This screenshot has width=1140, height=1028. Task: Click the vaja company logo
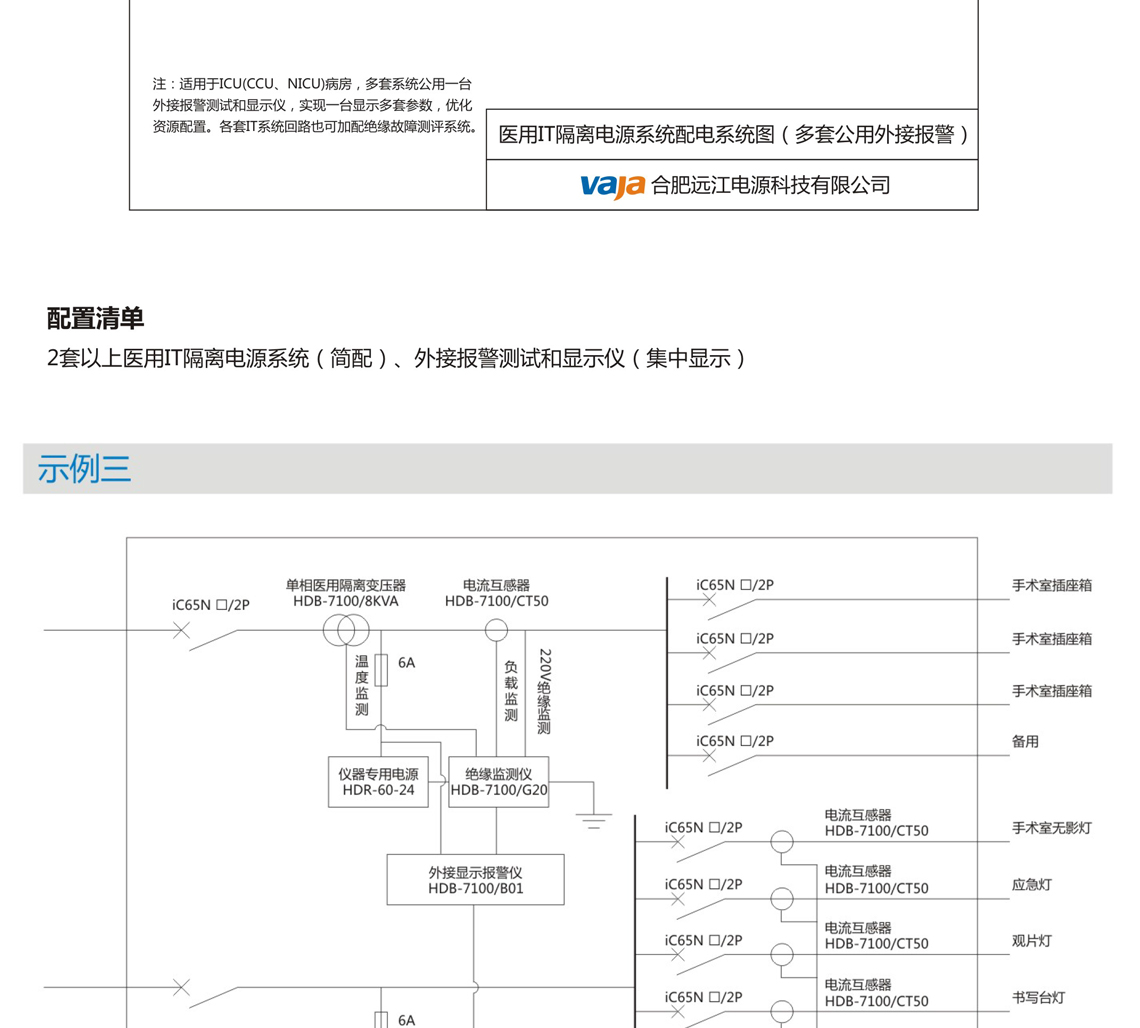tap(612, 186)
